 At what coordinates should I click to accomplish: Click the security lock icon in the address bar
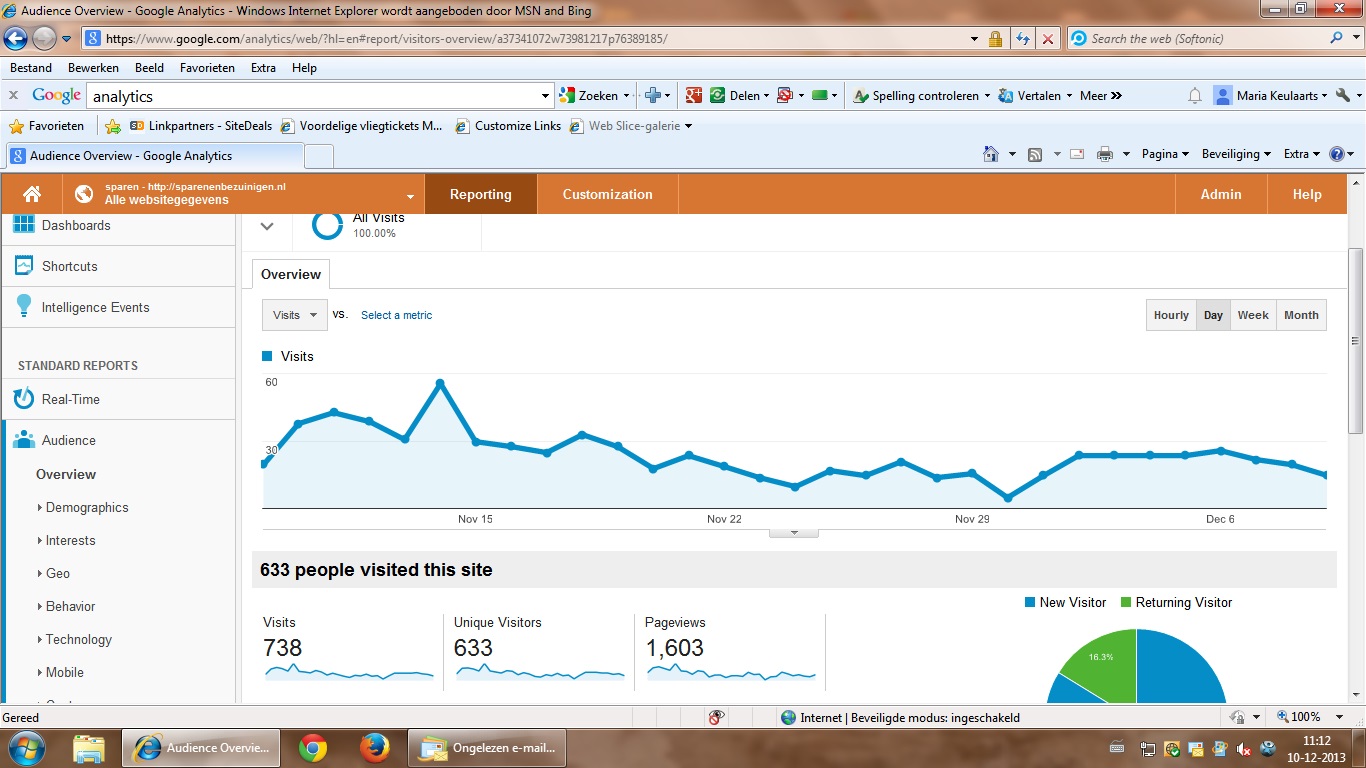(995, 39)
